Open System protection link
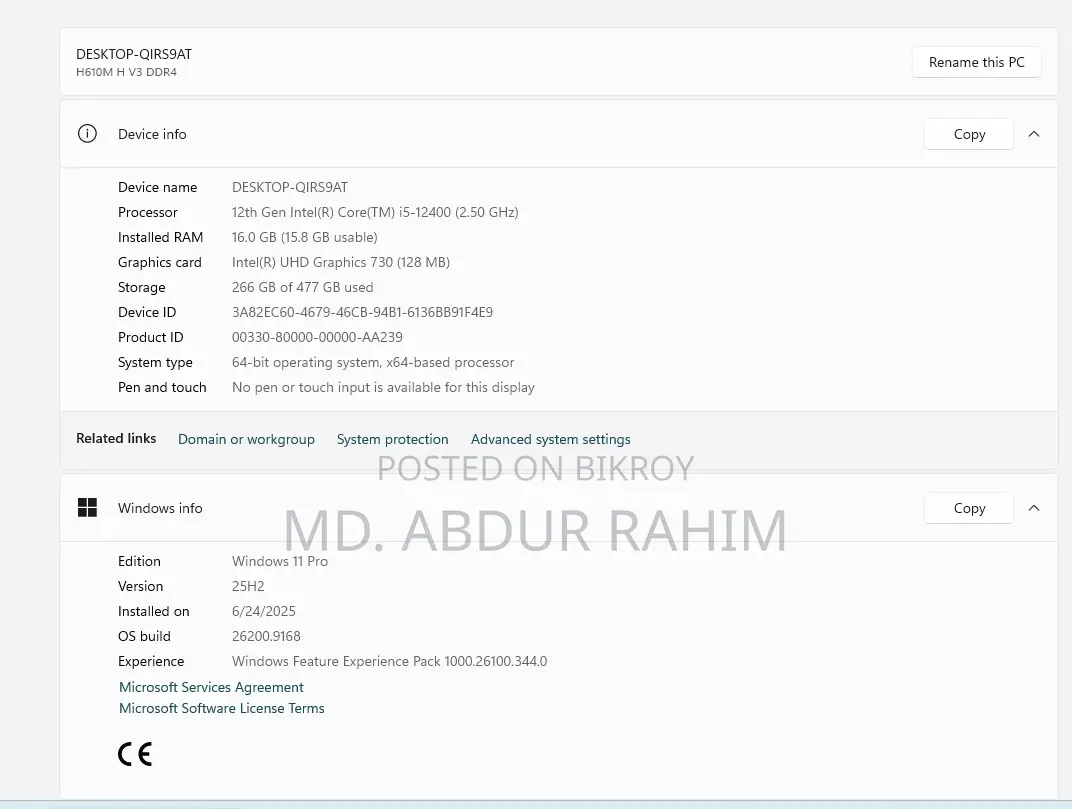Screen dimensions: 1072x809 click(392, 439)
